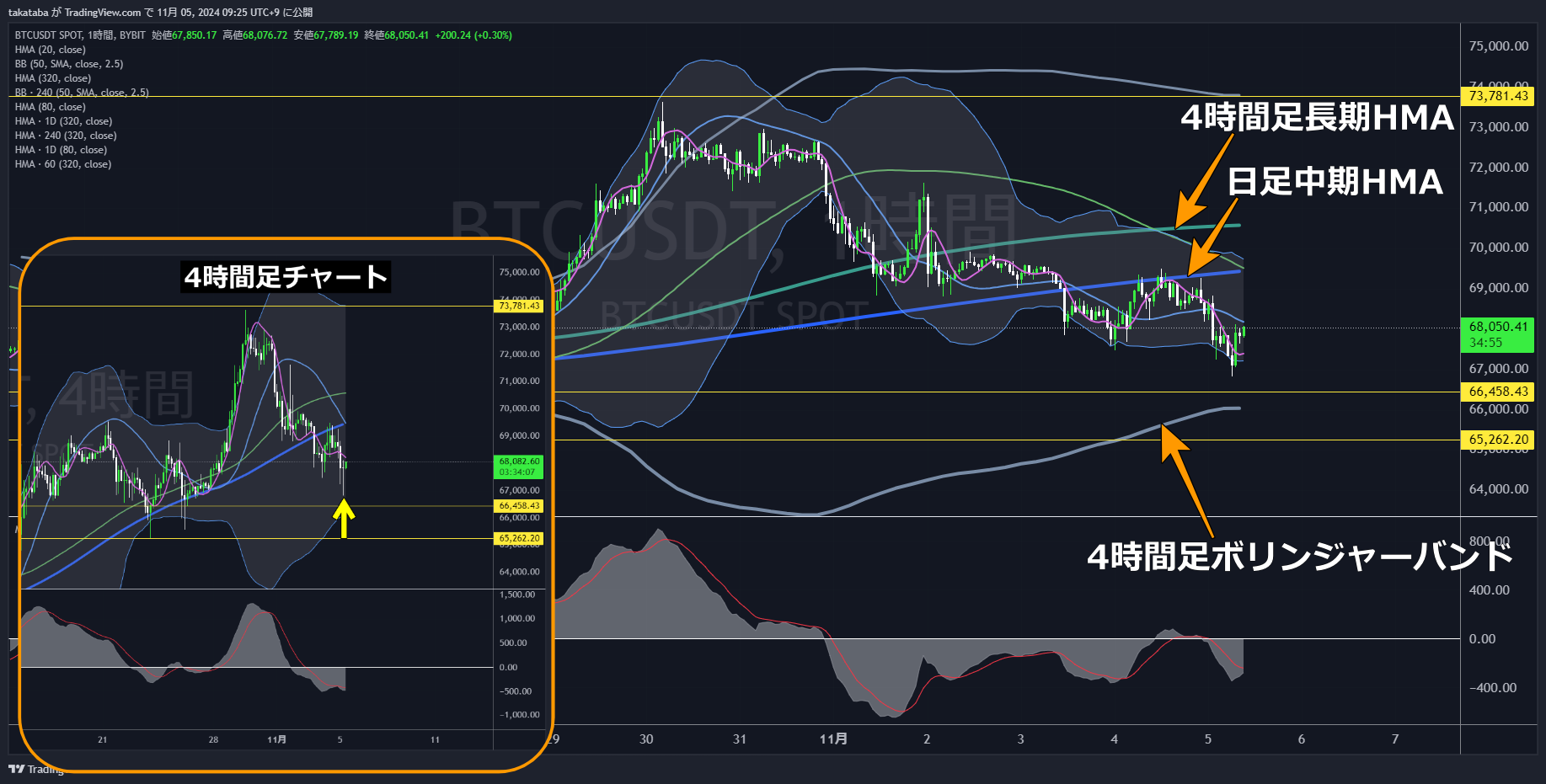Click 69,000.00 on the price axis
Image resolution: width=1546 pixels, height=784 pixels.
(1499, 288)
